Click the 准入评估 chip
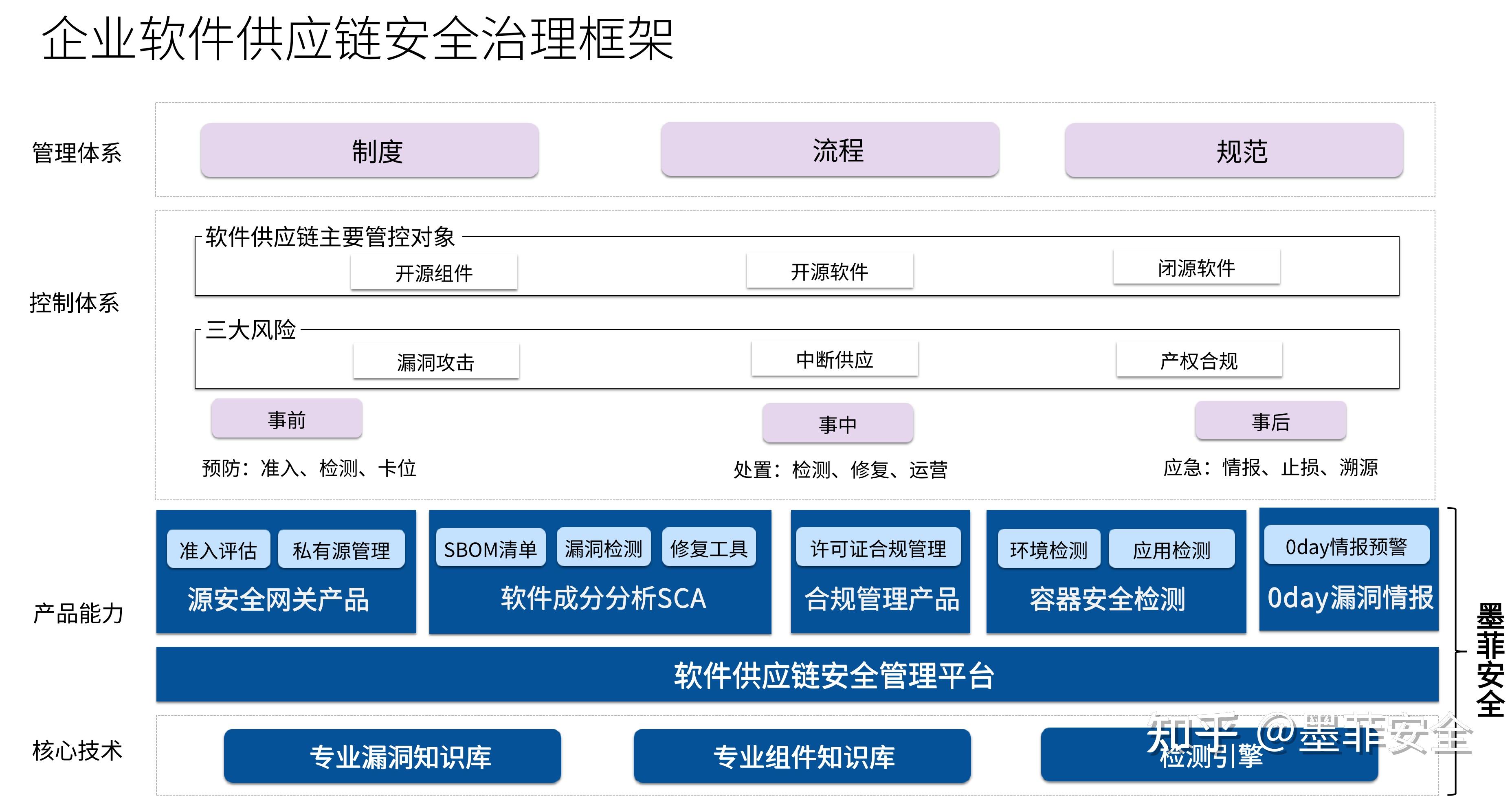 (218, 550)
